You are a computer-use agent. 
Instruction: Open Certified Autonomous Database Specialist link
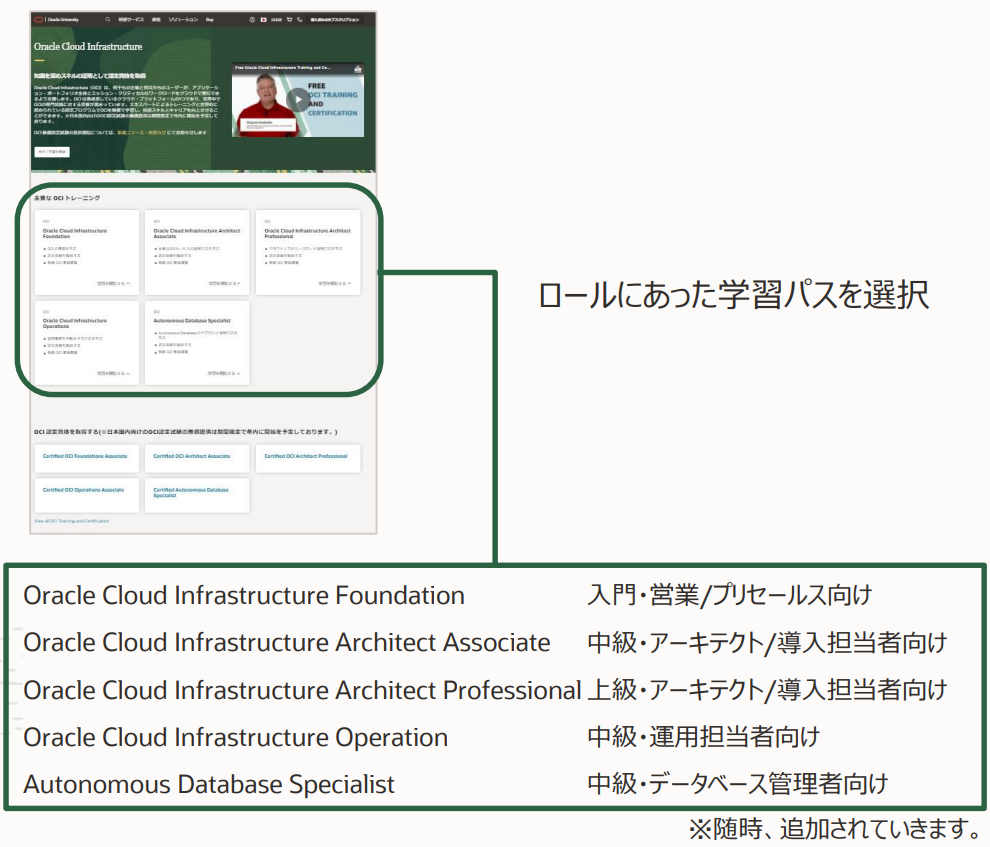[191, 492]
